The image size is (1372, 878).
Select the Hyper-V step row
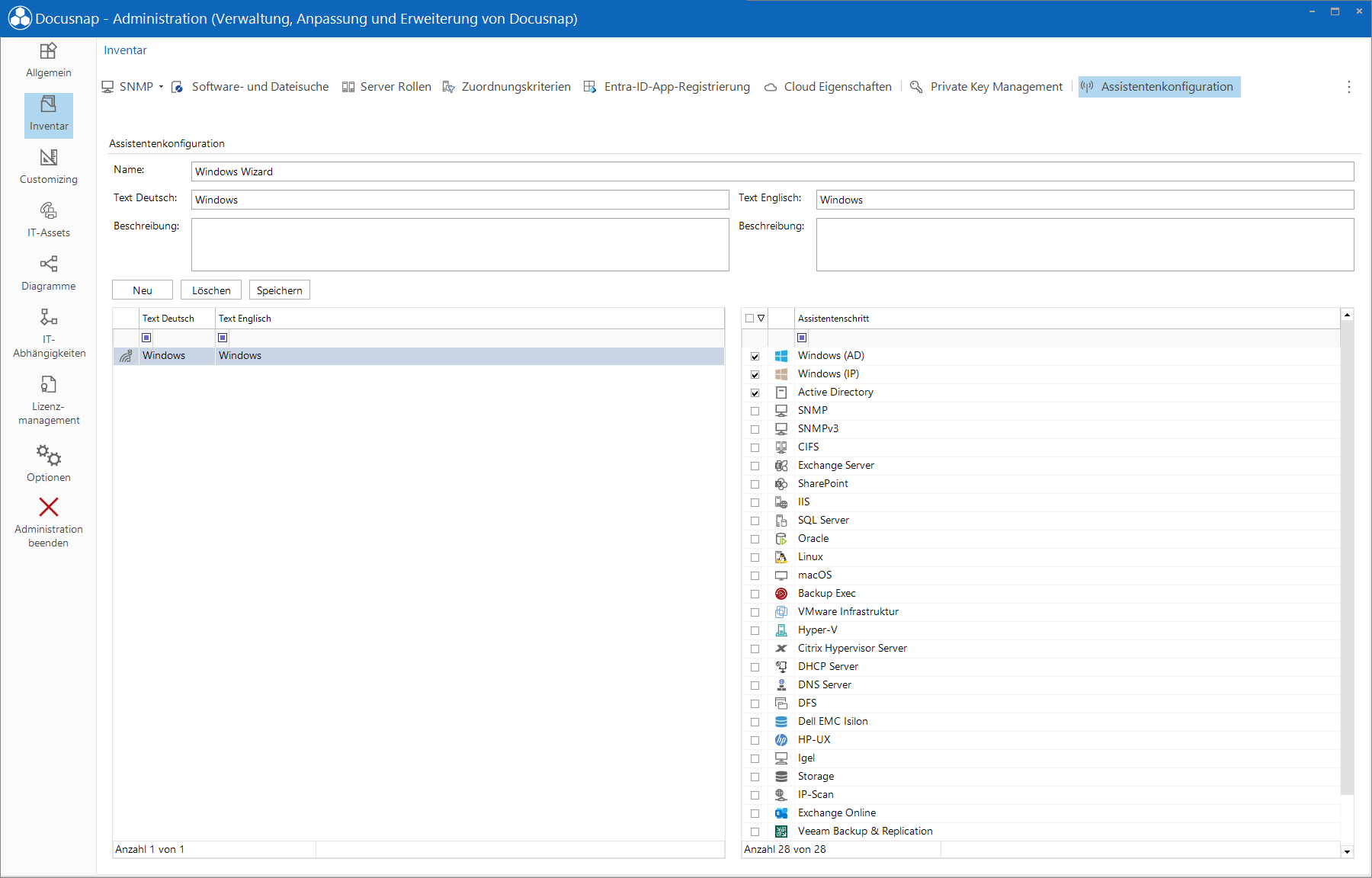tap(1040, 630)
